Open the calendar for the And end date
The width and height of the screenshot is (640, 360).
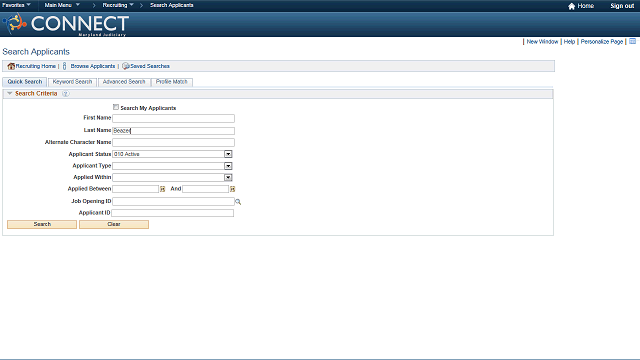[232, 189]
